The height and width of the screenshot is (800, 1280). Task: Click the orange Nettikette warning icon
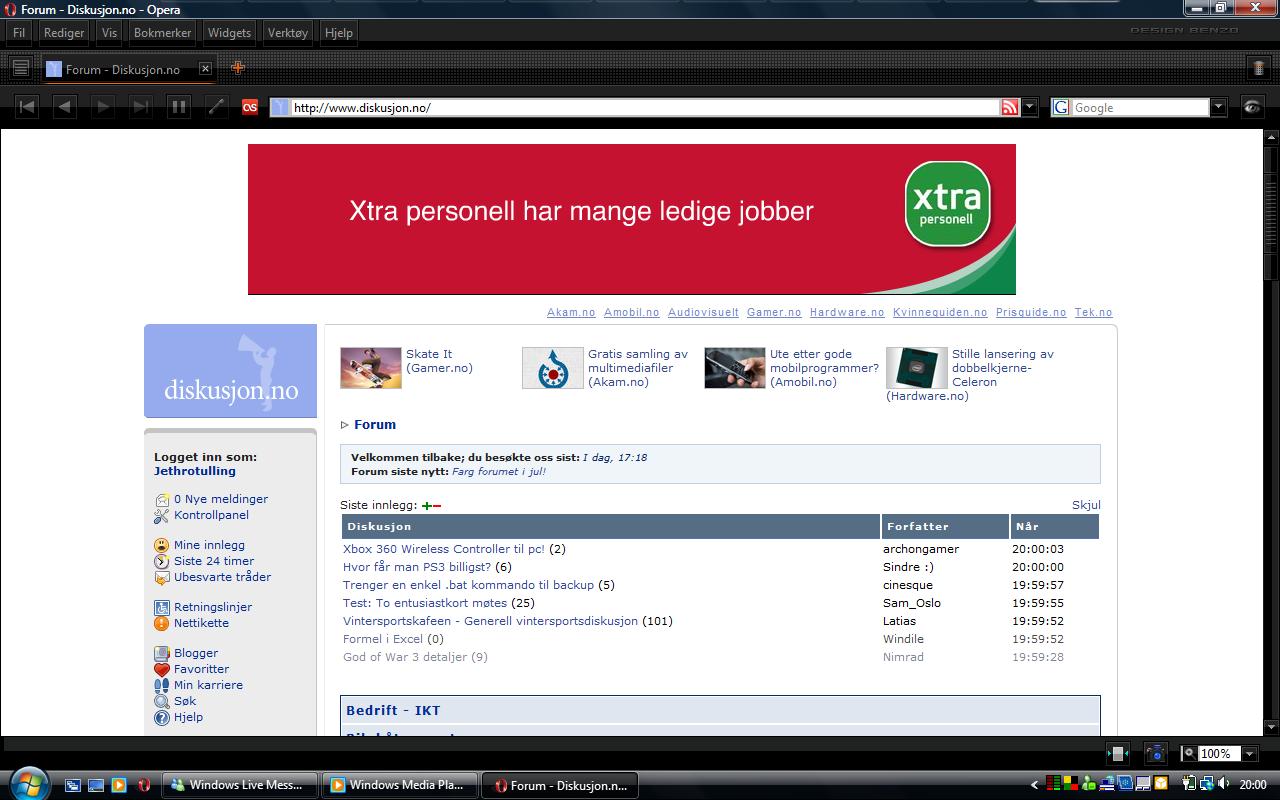coord(162,623)
